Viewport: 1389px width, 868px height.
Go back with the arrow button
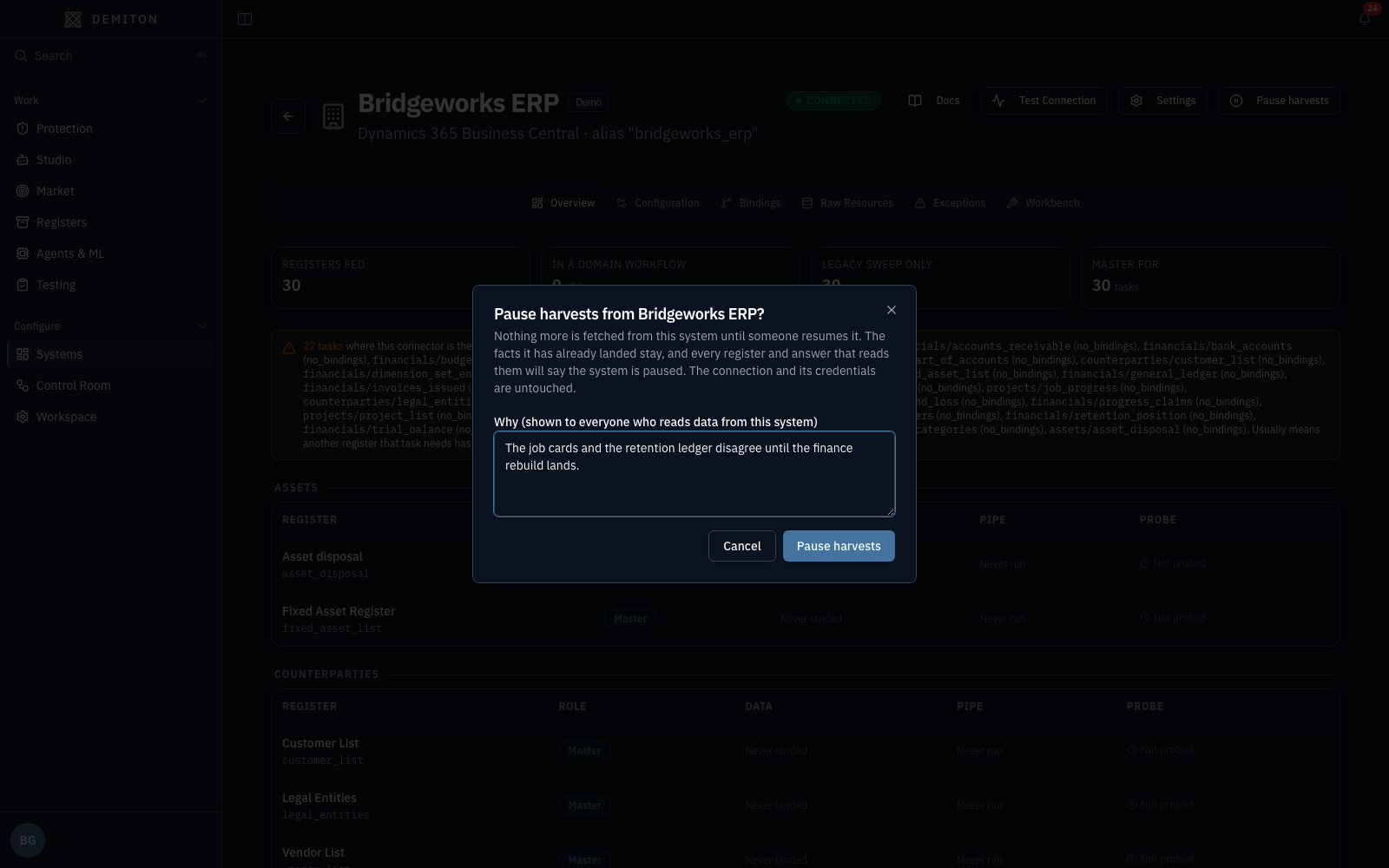pos(288,116)
